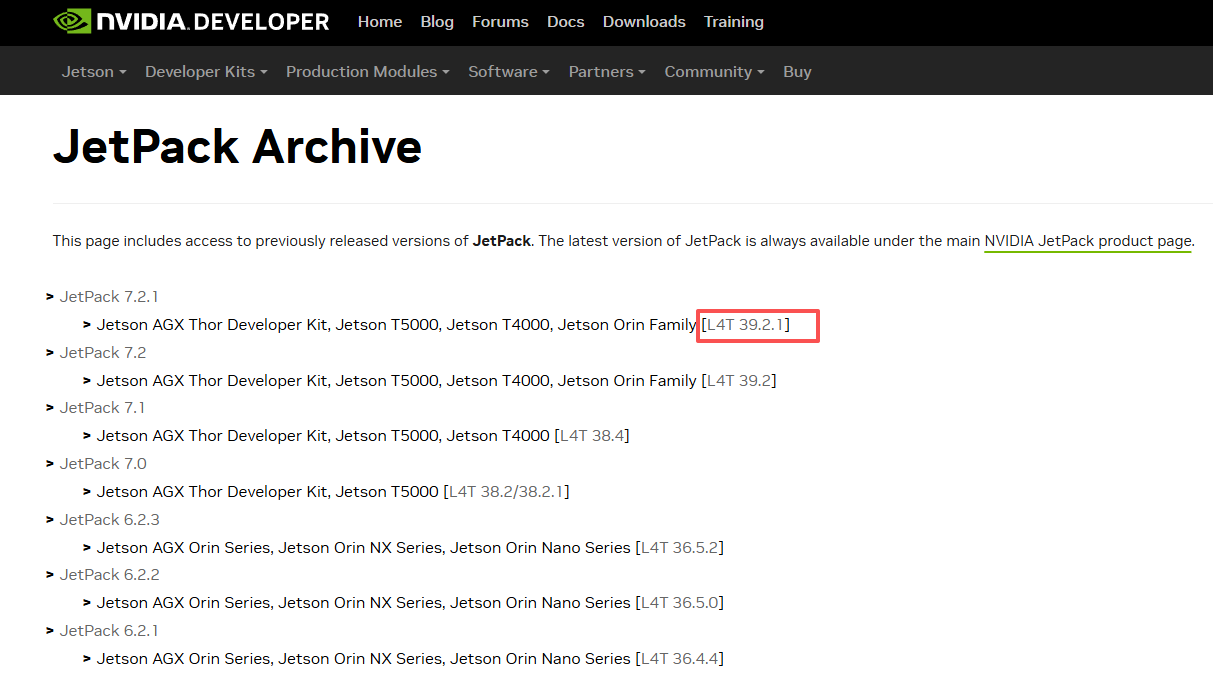Open the JetPack 7.1 link
Screen dimensions: 1213x675
click(102, 407)
